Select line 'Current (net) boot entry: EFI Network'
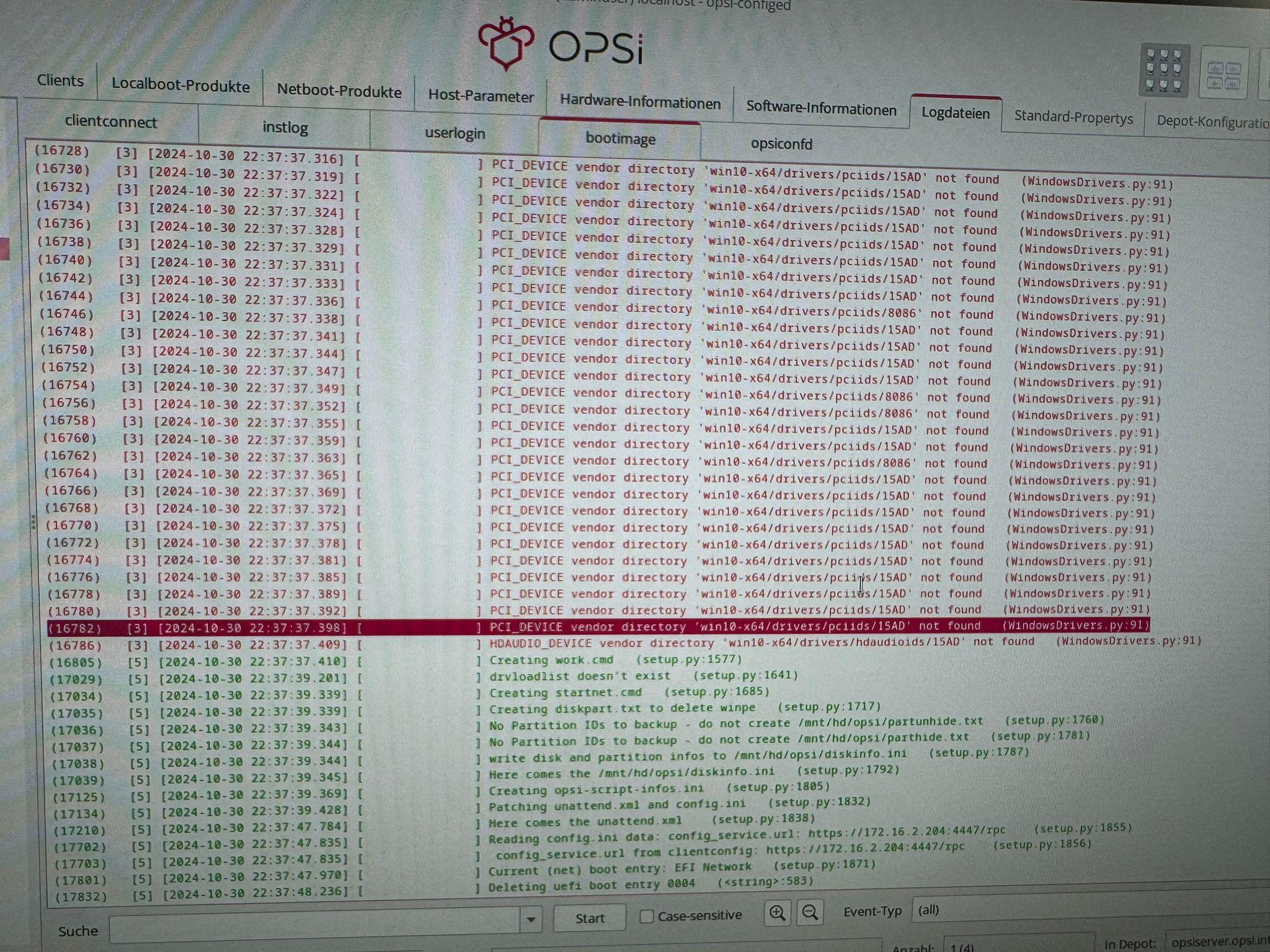This screenshot has height=952, width=1270. pos(466,870)
